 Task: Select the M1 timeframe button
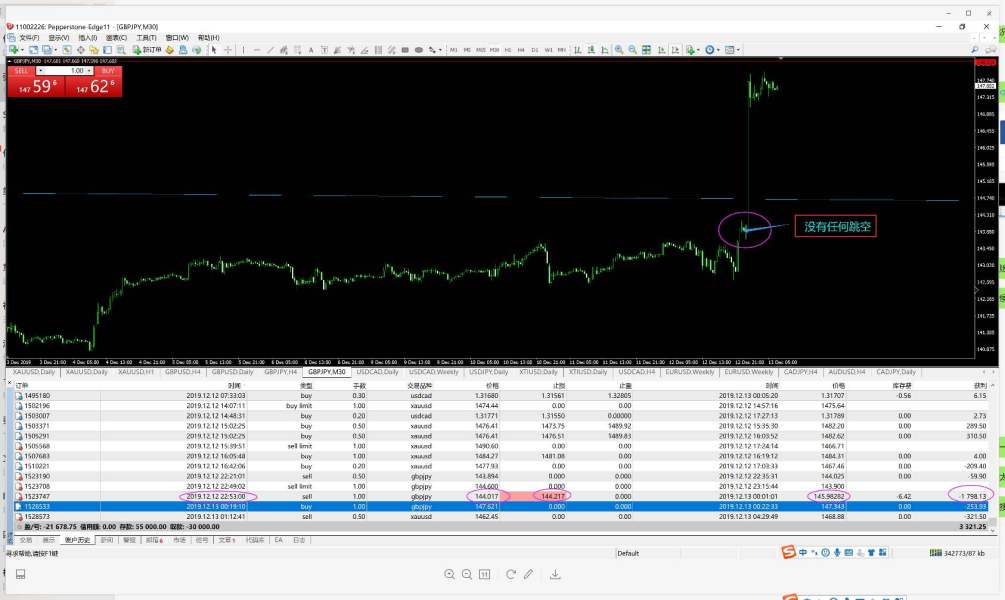click(454, 49)
